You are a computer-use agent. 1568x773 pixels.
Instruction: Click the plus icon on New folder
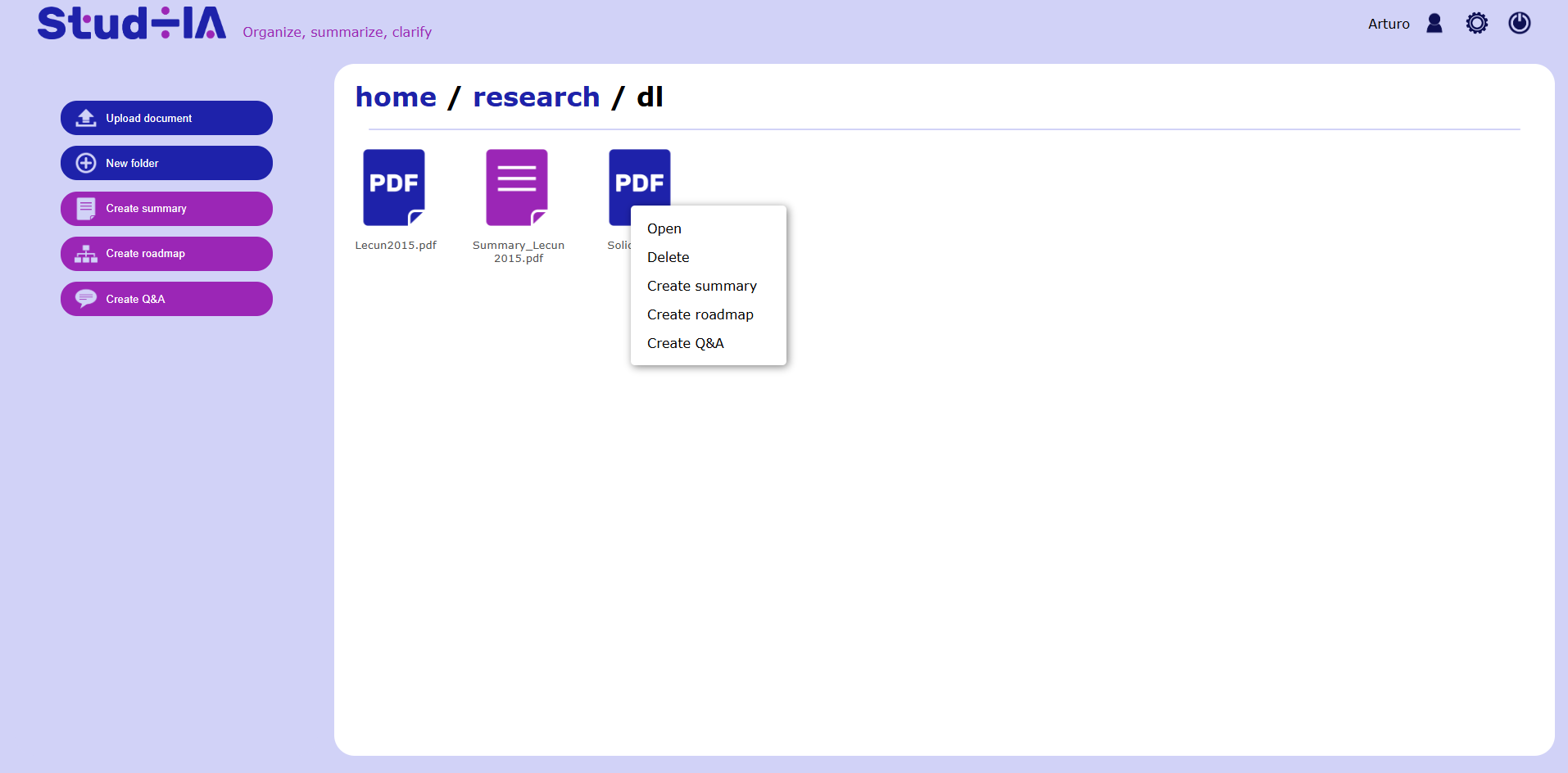[86, 163]
